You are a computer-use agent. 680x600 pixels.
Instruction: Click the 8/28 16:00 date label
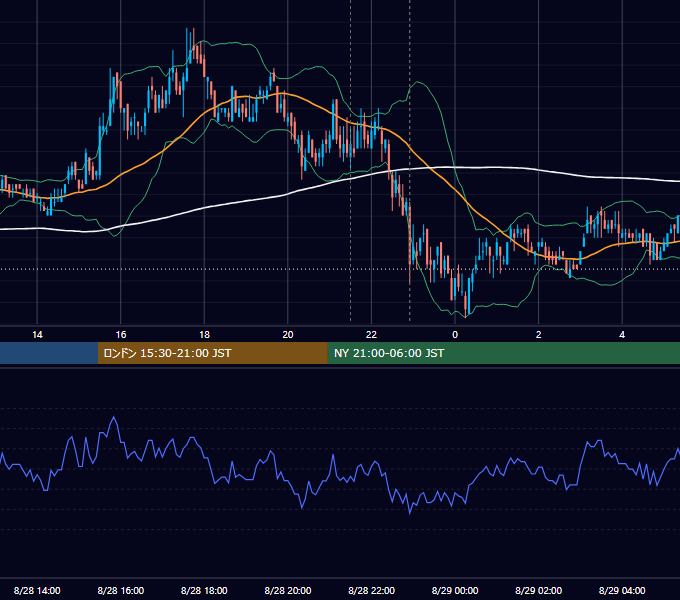[x=121, y=590]
